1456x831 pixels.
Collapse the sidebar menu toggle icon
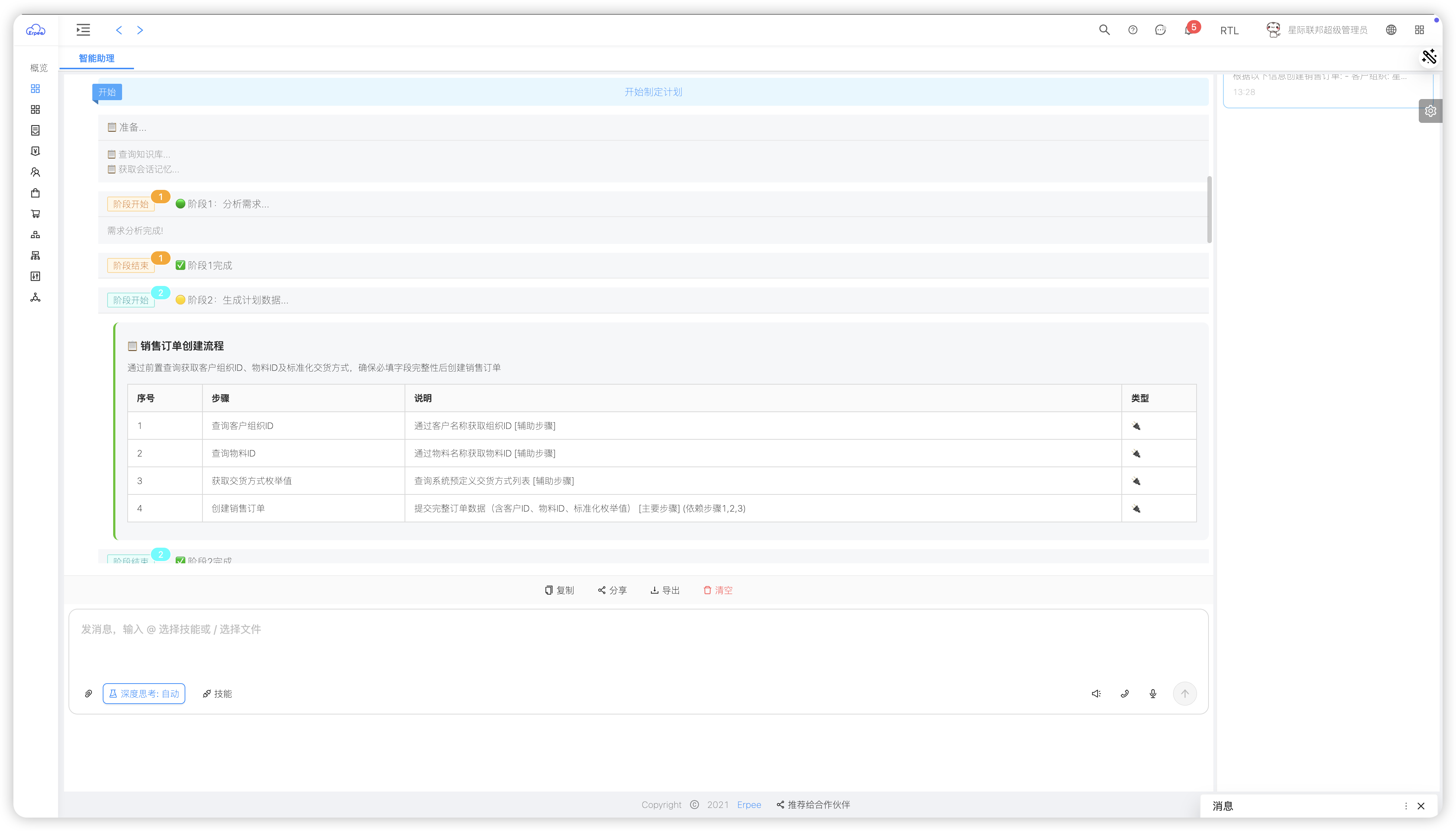click(83, 30)
